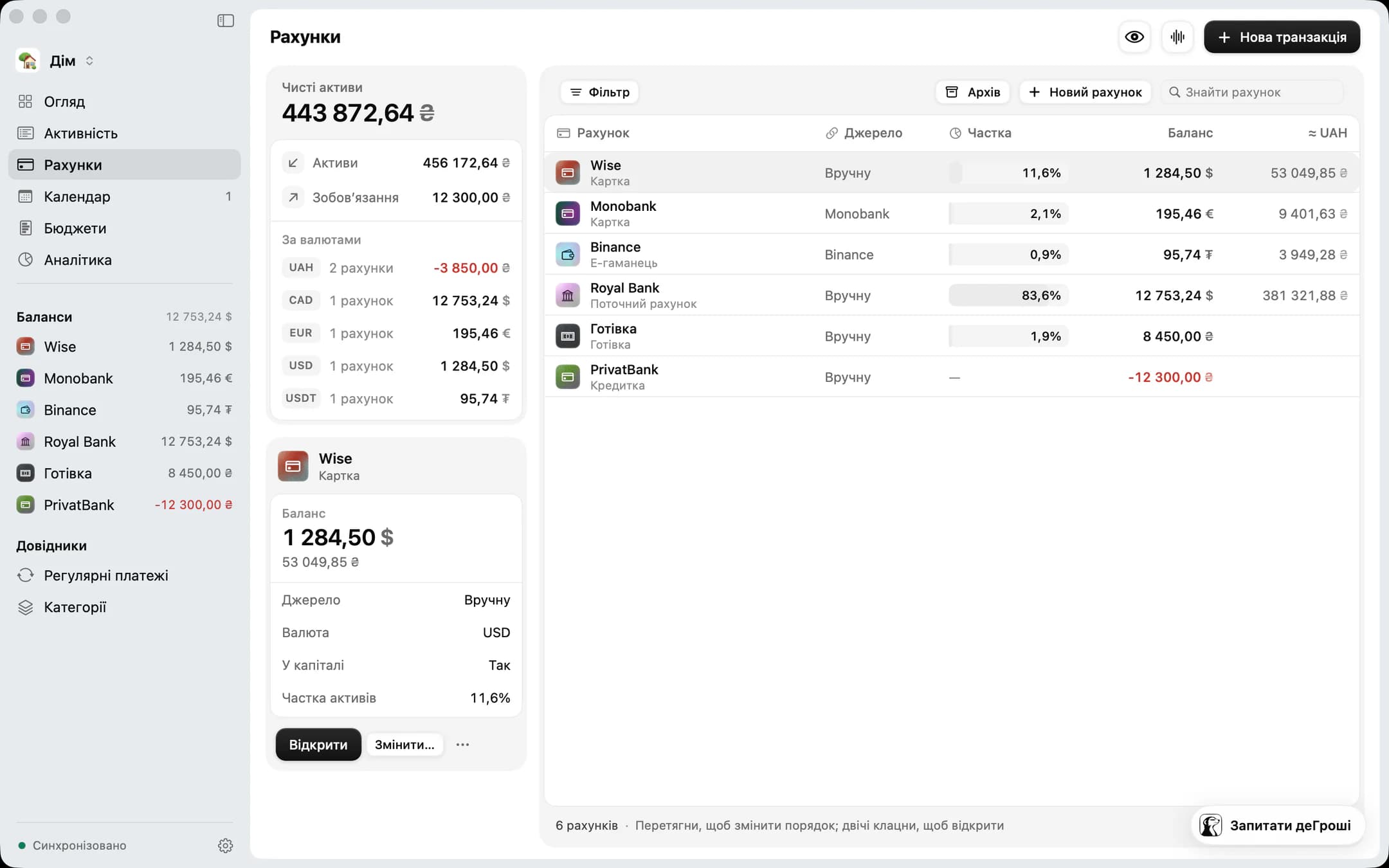1389x868 pixels.
Task: Click Wise card icon in detail panel
Action: (293, 466)
